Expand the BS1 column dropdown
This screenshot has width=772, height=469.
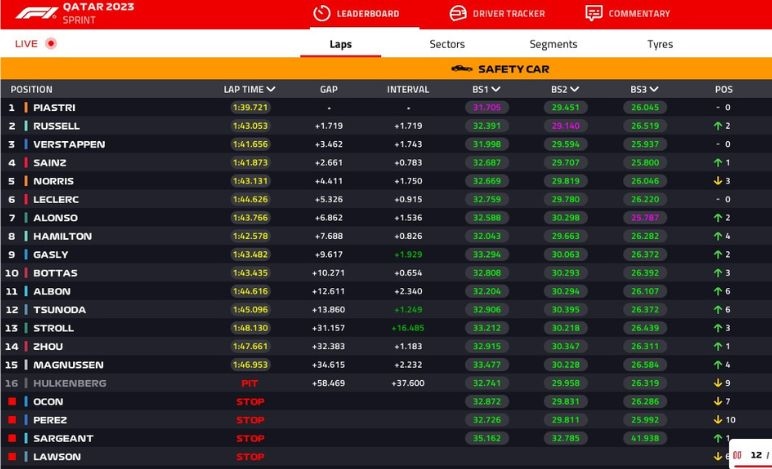496,90
